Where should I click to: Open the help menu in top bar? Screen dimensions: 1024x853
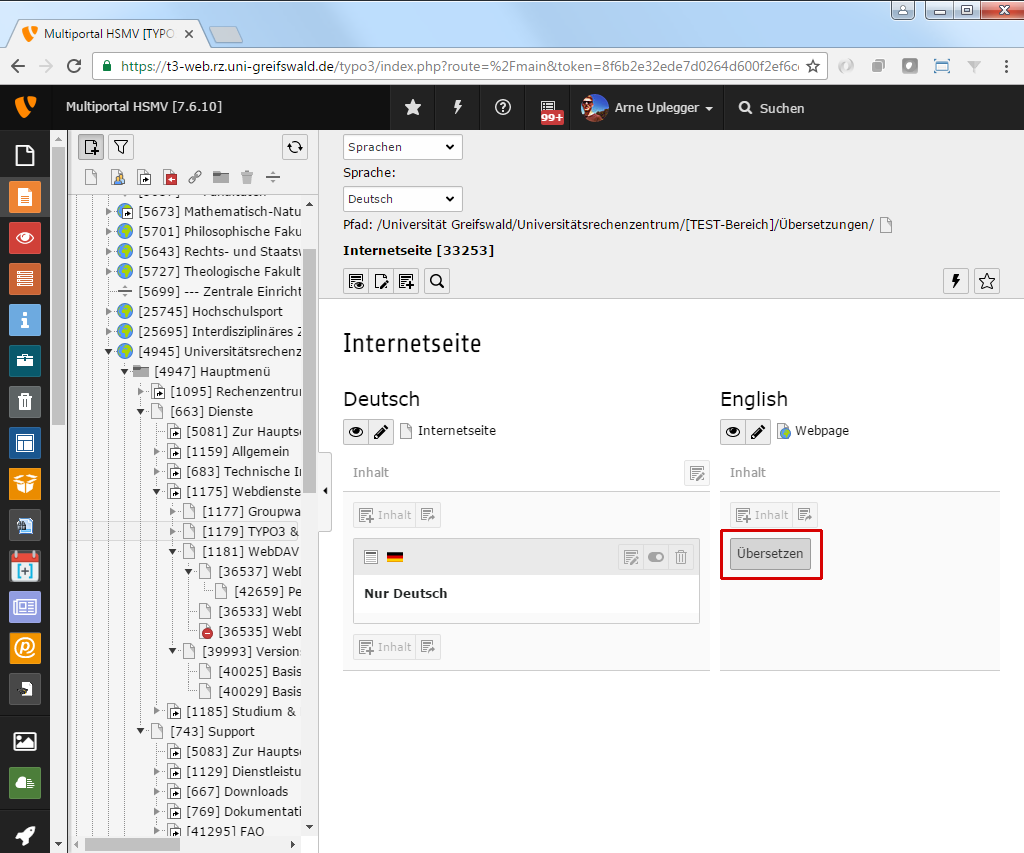tap(503, 108)
